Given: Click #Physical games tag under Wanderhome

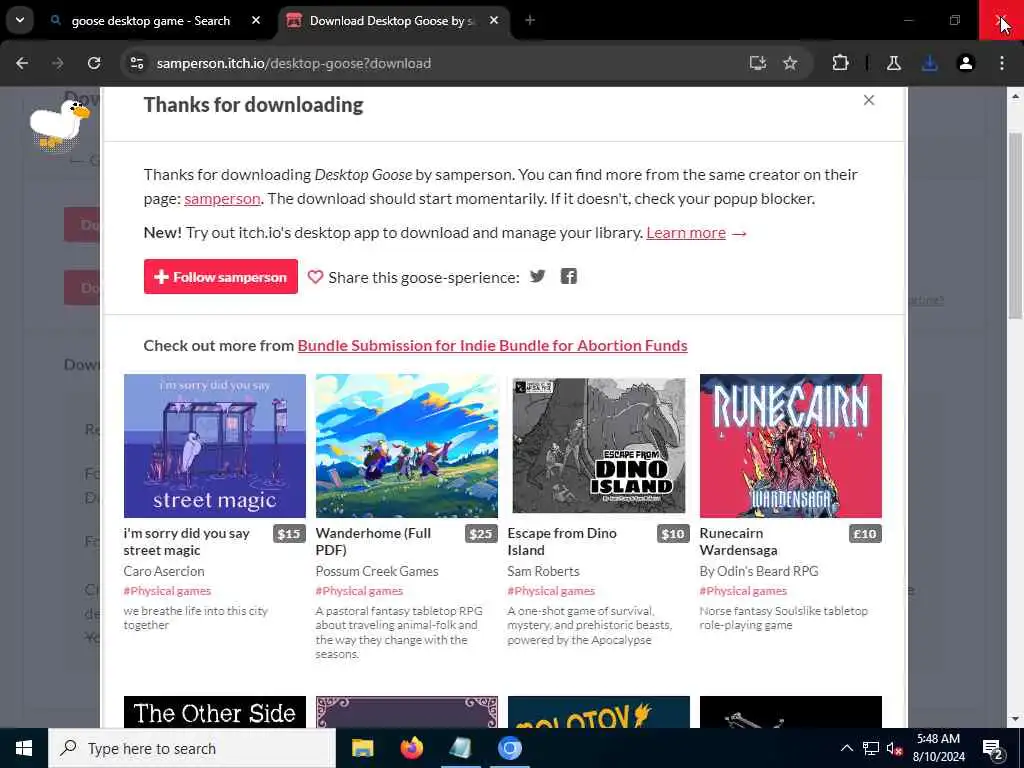Looking at the screenshot, I should tap(359, 591).
